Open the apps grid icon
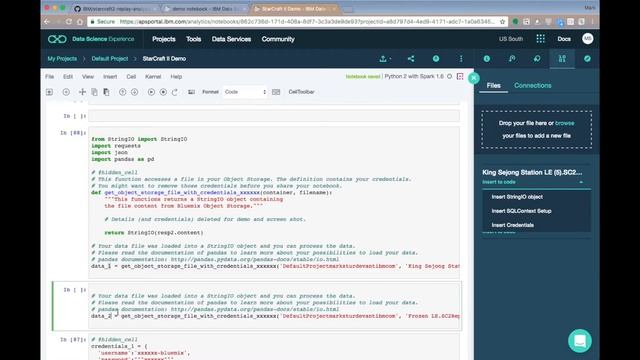This screenshot has height=360, width=640. tap(540, 39)
